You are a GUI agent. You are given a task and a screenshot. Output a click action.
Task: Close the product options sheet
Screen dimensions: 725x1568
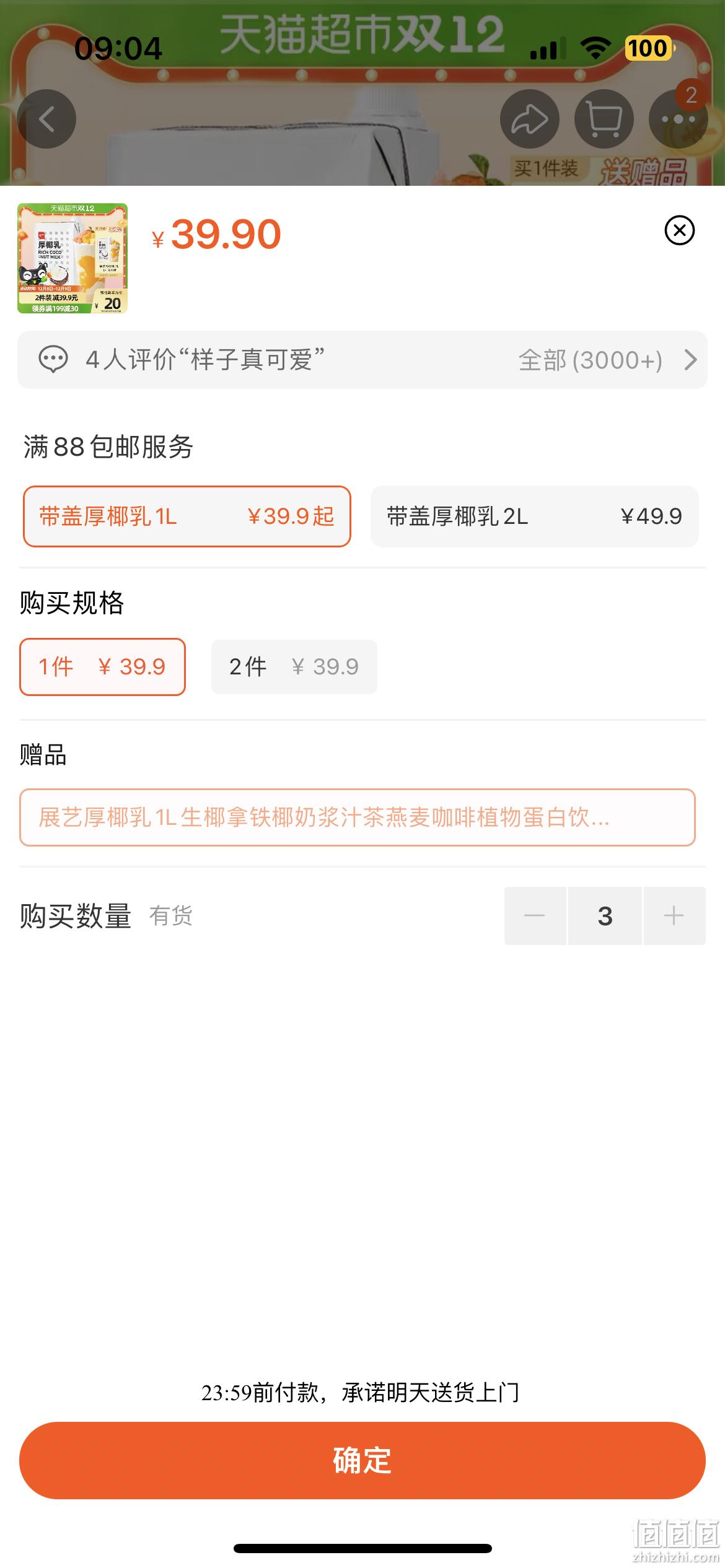(x=680, y=230)
